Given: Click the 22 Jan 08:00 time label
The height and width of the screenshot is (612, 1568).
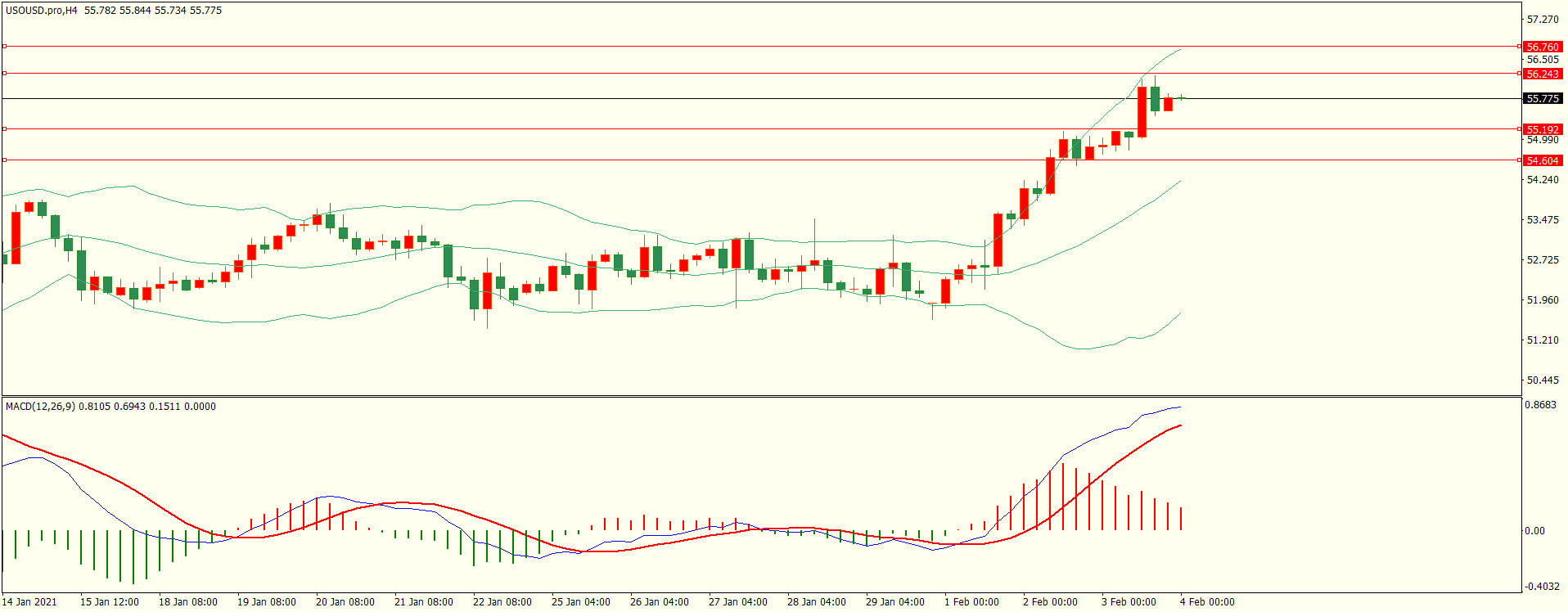Looking at the screenshot, I should pyautogui.click(x=502, y=601).
